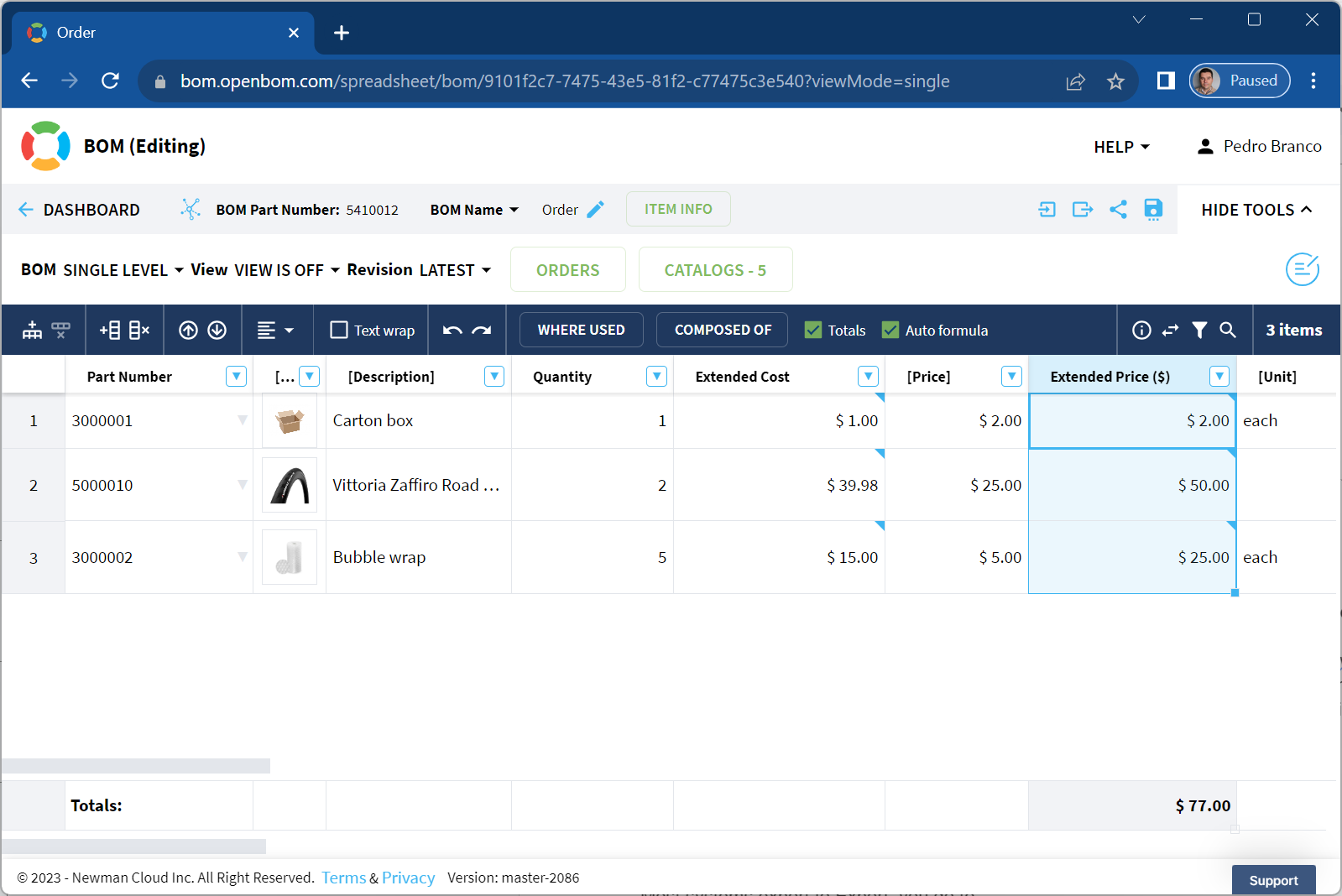Open the filter funnel icon
1342x896 pixels.
click(x=1199, y=331)
